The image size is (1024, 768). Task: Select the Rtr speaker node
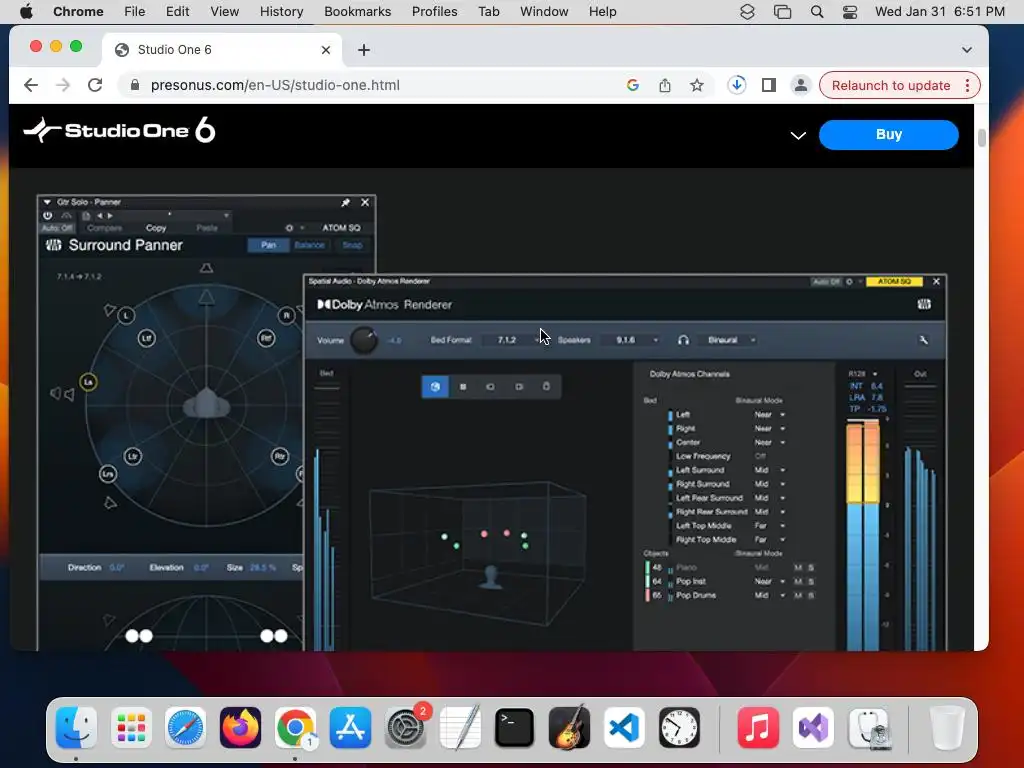pyautogui.click(x=280, y=456)
